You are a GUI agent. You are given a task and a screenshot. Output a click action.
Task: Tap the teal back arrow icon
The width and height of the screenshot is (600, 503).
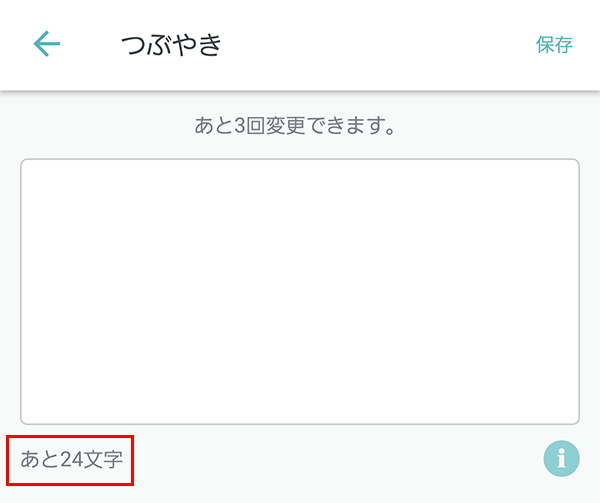point(47,44)
